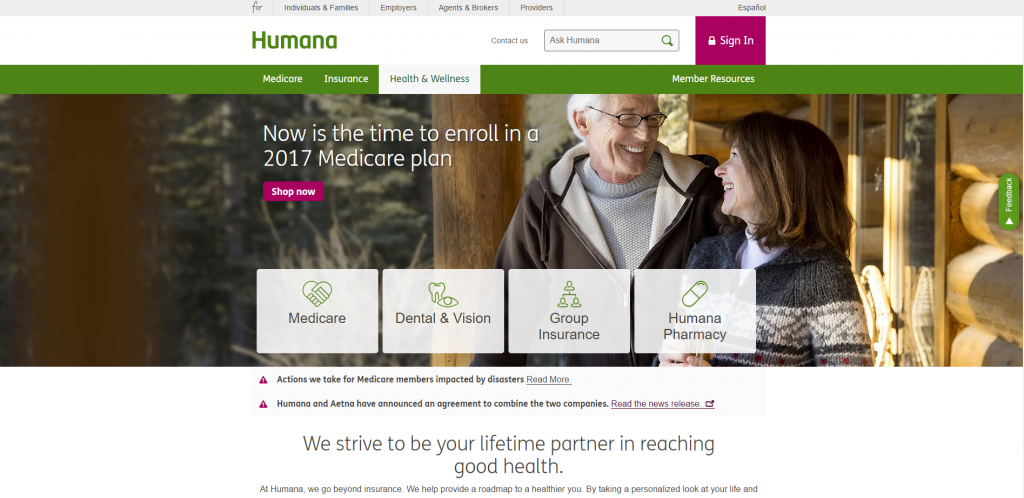Open Member Resources menu
The image size is (1024, 498).
(x=713, y=79)
